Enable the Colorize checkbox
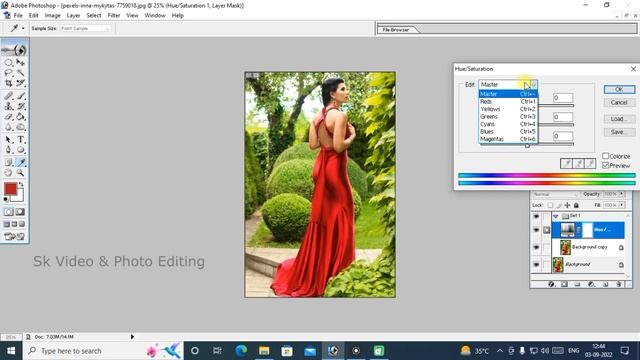Screen dimensions: 640x360 point(606,156)
